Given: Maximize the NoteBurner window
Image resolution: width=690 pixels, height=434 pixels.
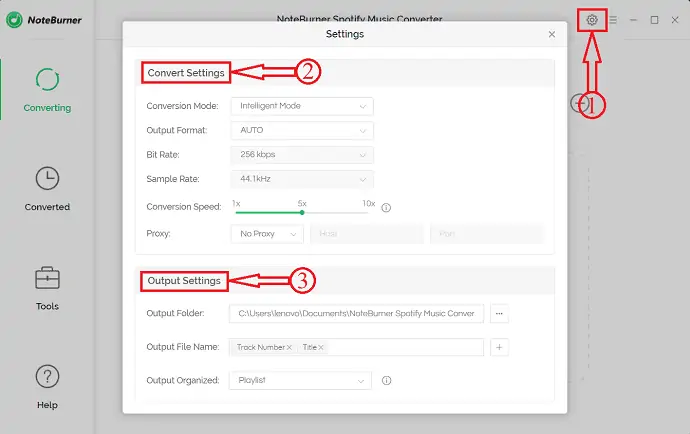Looking at the screenshot, I should pyautogui.click(x=654, y=20).
